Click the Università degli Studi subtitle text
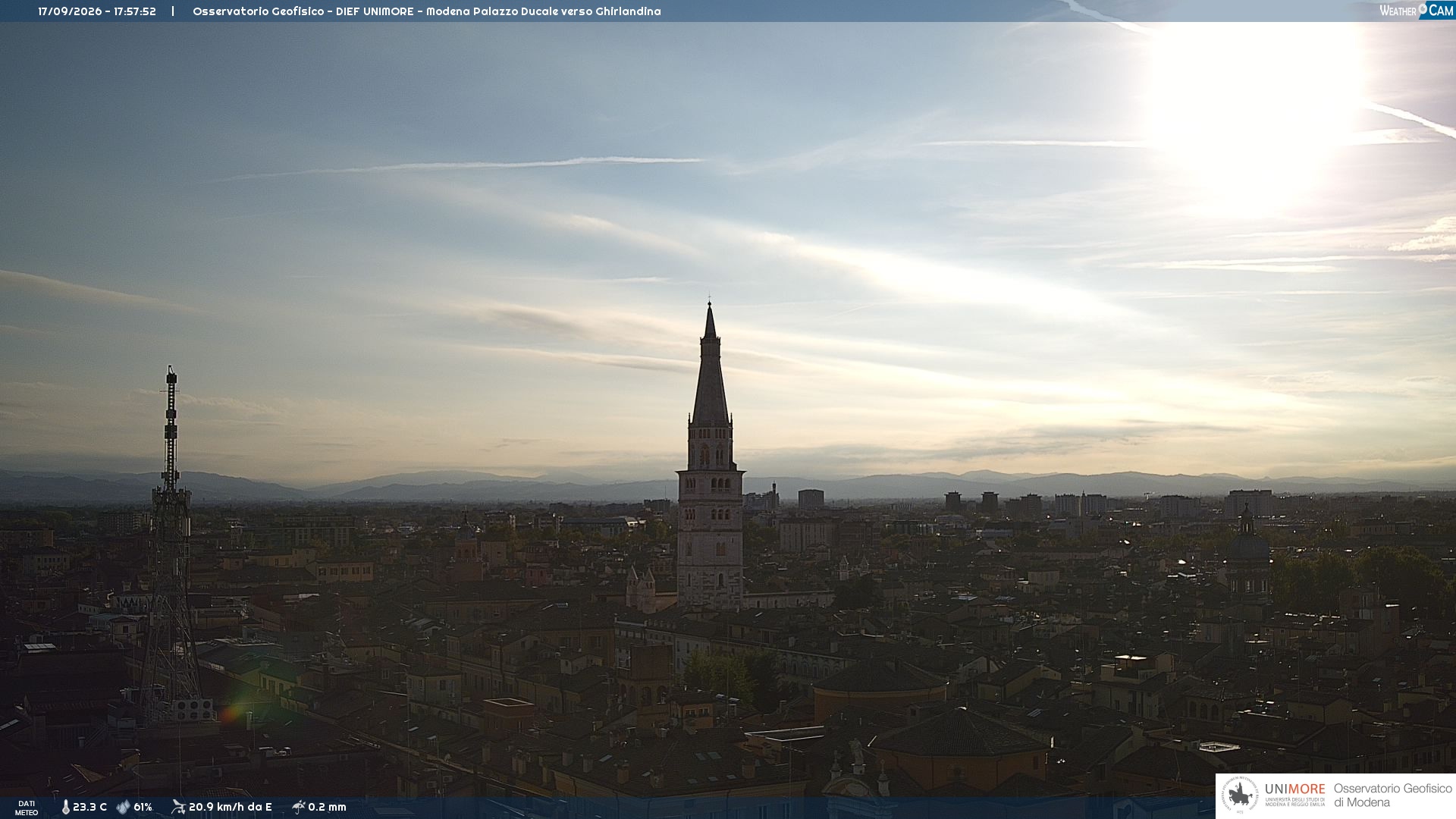The width and height of the screenshot is (1456, 819). tap(1294, 802)
